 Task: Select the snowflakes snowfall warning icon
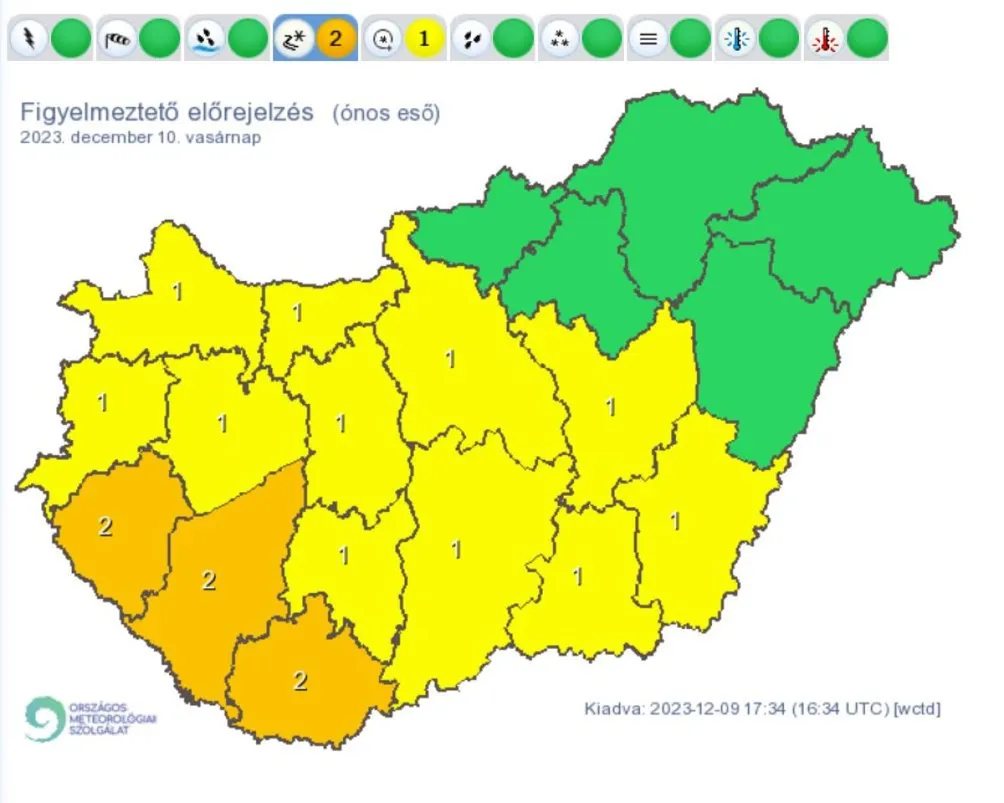click(558, 40)
